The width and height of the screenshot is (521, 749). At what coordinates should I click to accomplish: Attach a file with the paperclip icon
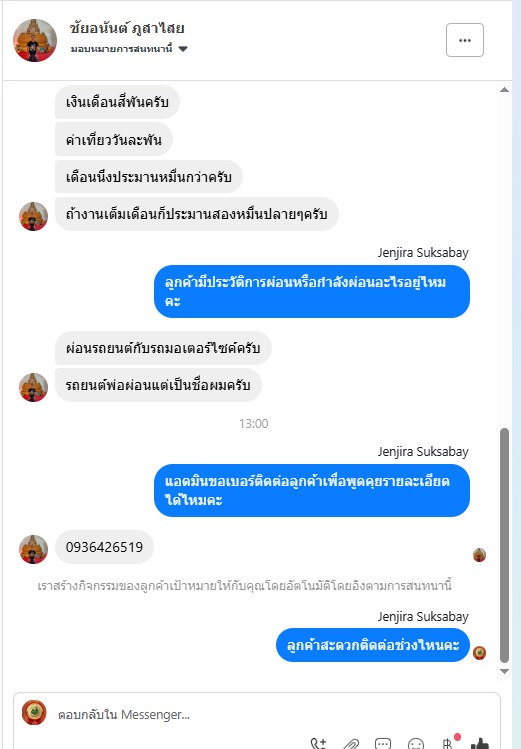click(351, 743)
